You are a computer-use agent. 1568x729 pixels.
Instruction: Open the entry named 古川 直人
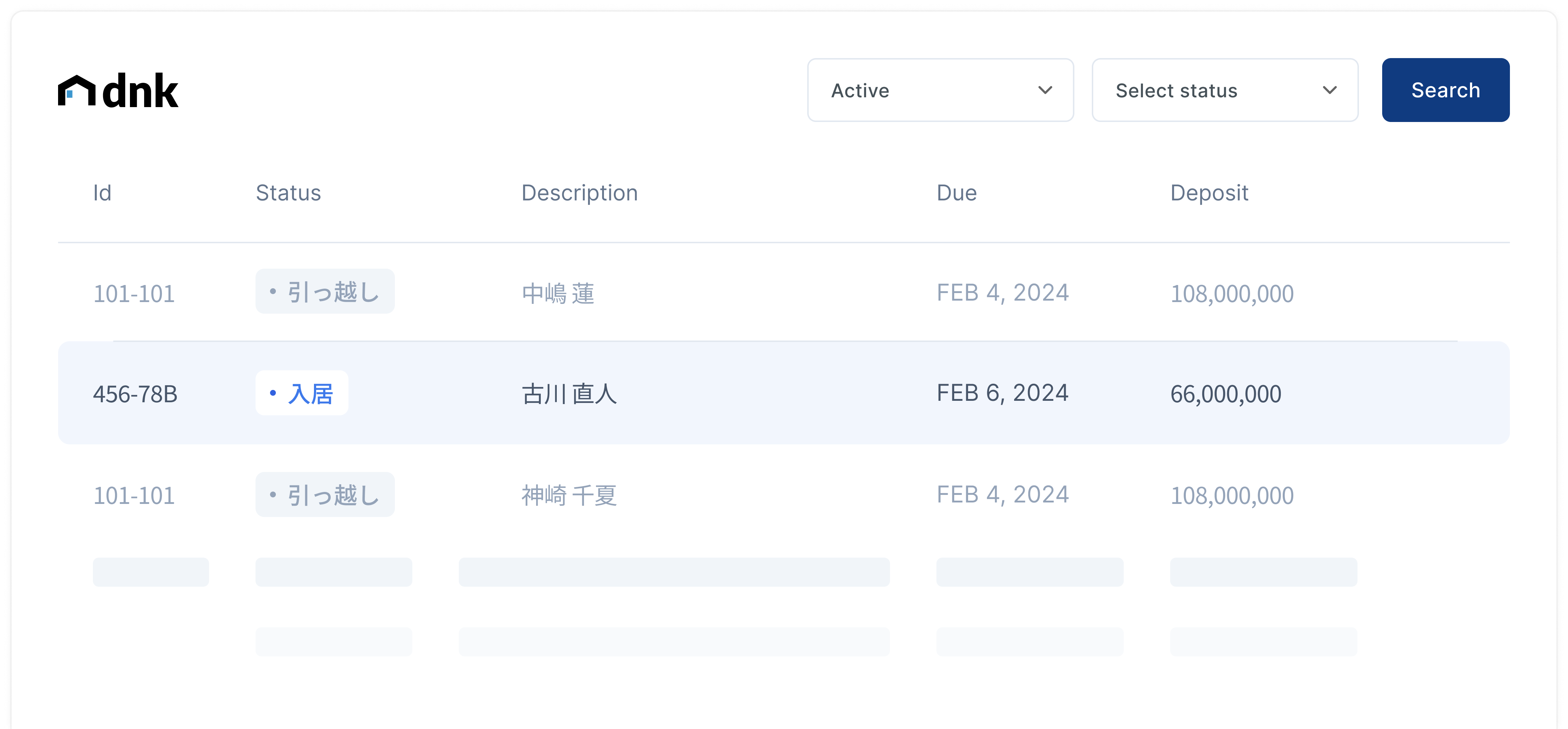tap(569, 394)
